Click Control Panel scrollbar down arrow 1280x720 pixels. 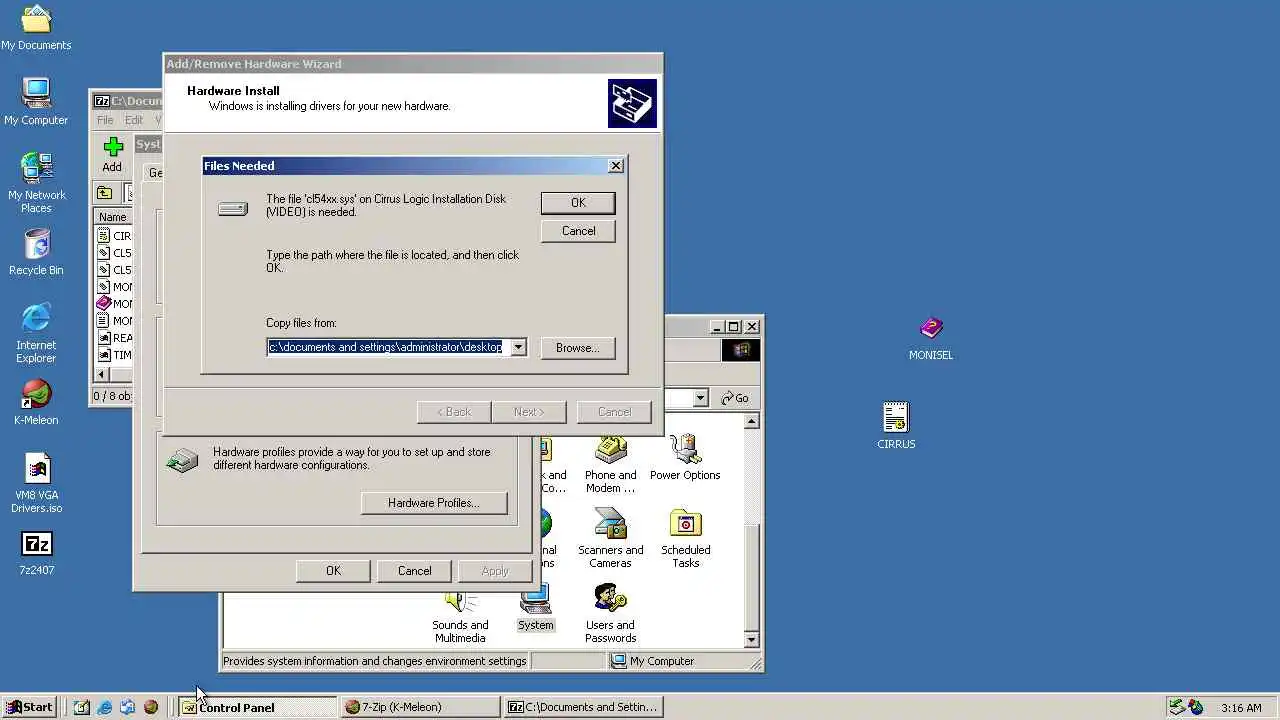752,640
